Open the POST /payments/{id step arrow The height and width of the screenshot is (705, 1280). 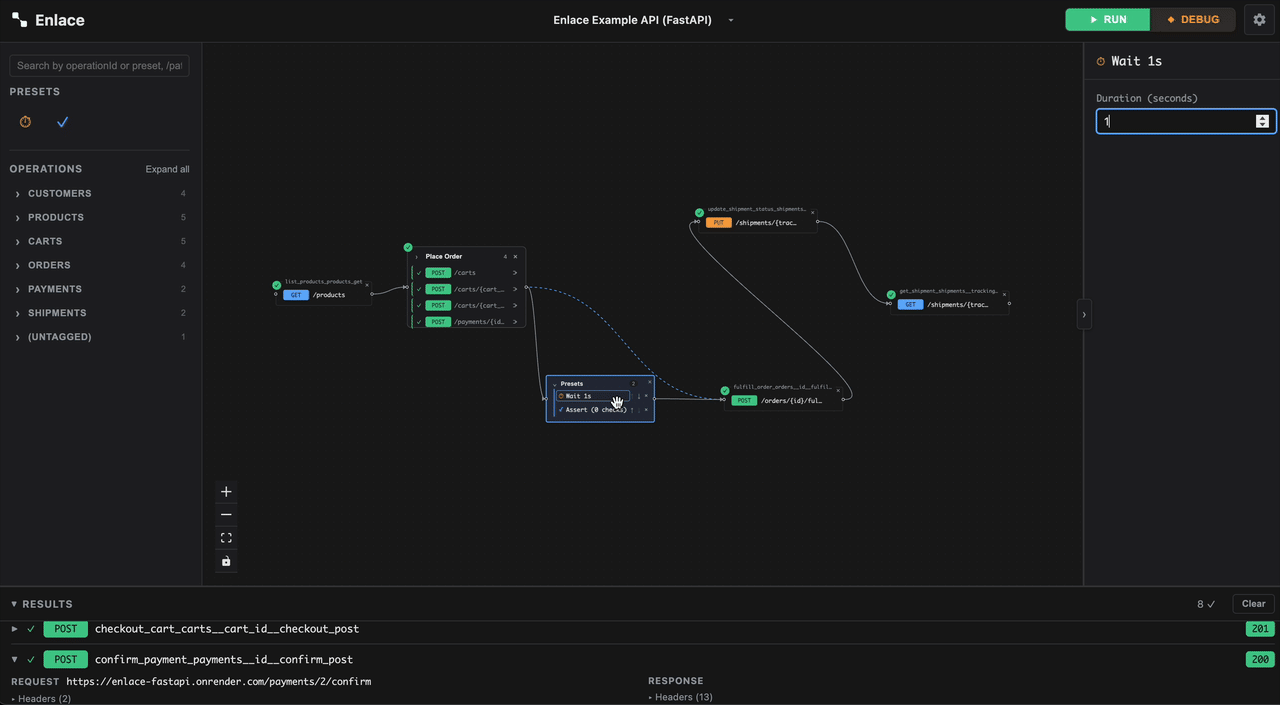click(x=515, y=322)
